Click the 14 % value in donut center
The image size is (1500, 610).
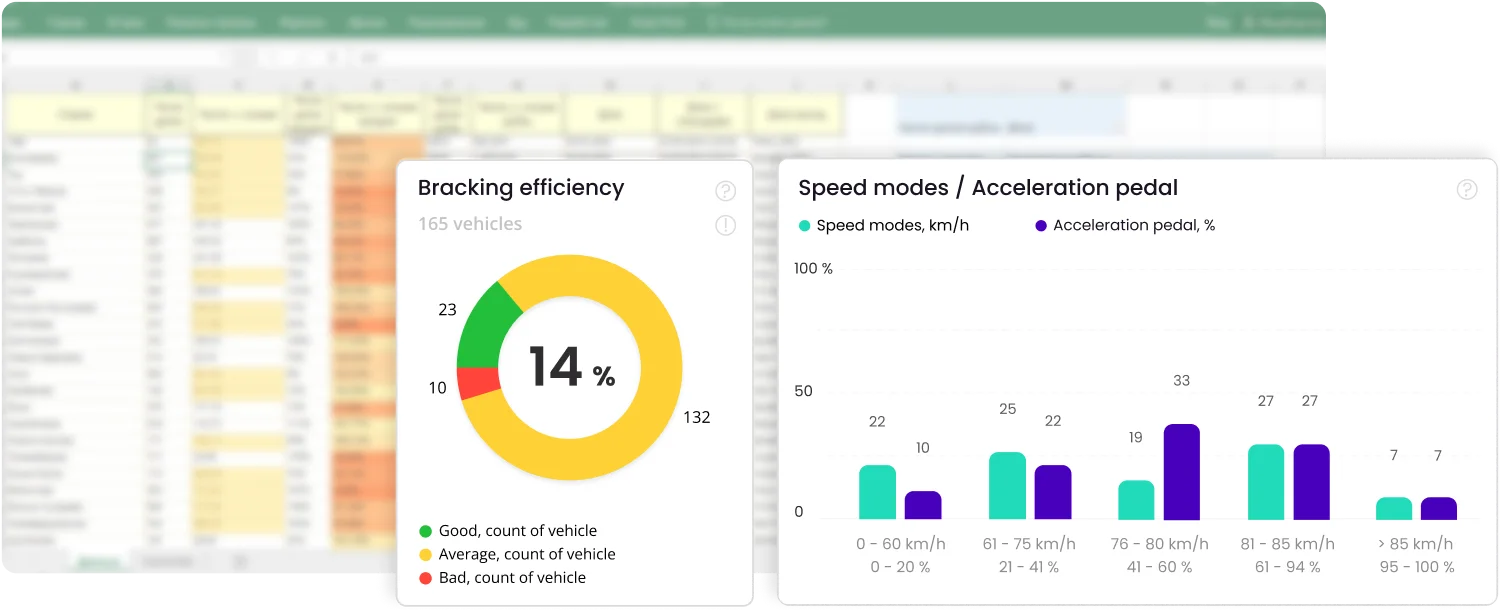pos(570,367)
